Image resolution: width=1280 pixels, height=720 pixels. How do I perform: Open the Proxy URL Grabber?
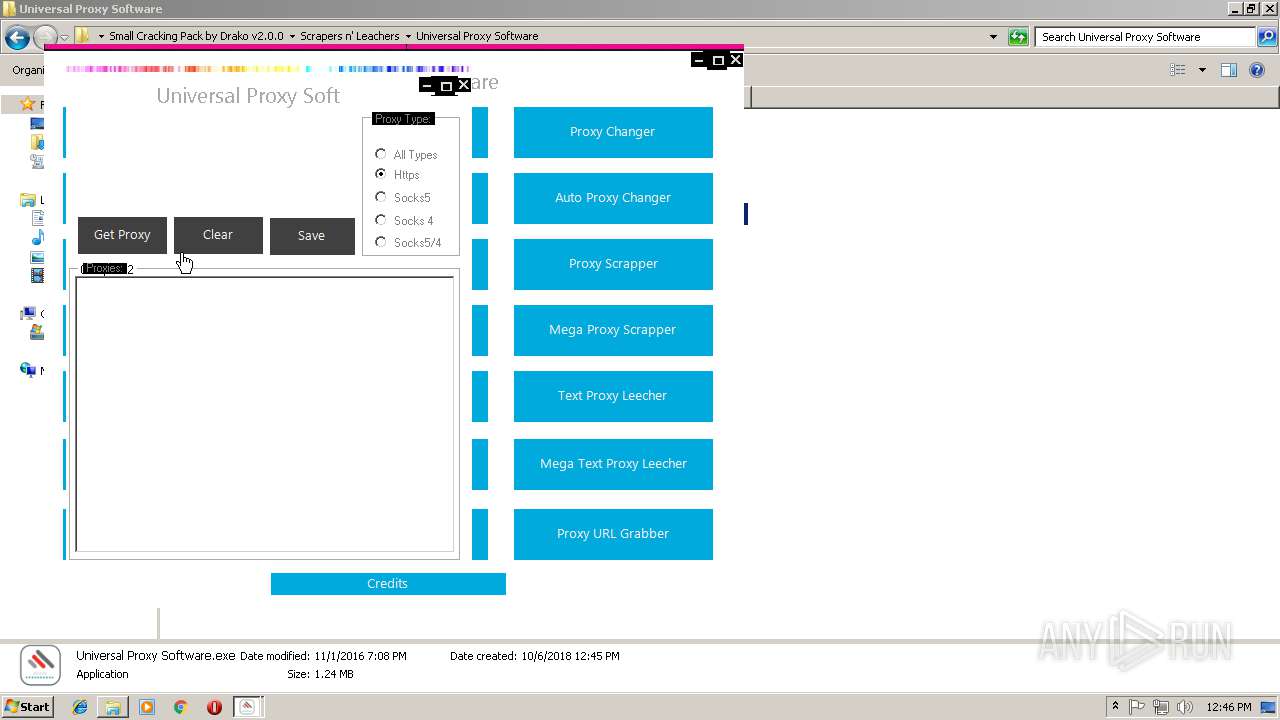point(613,534)
